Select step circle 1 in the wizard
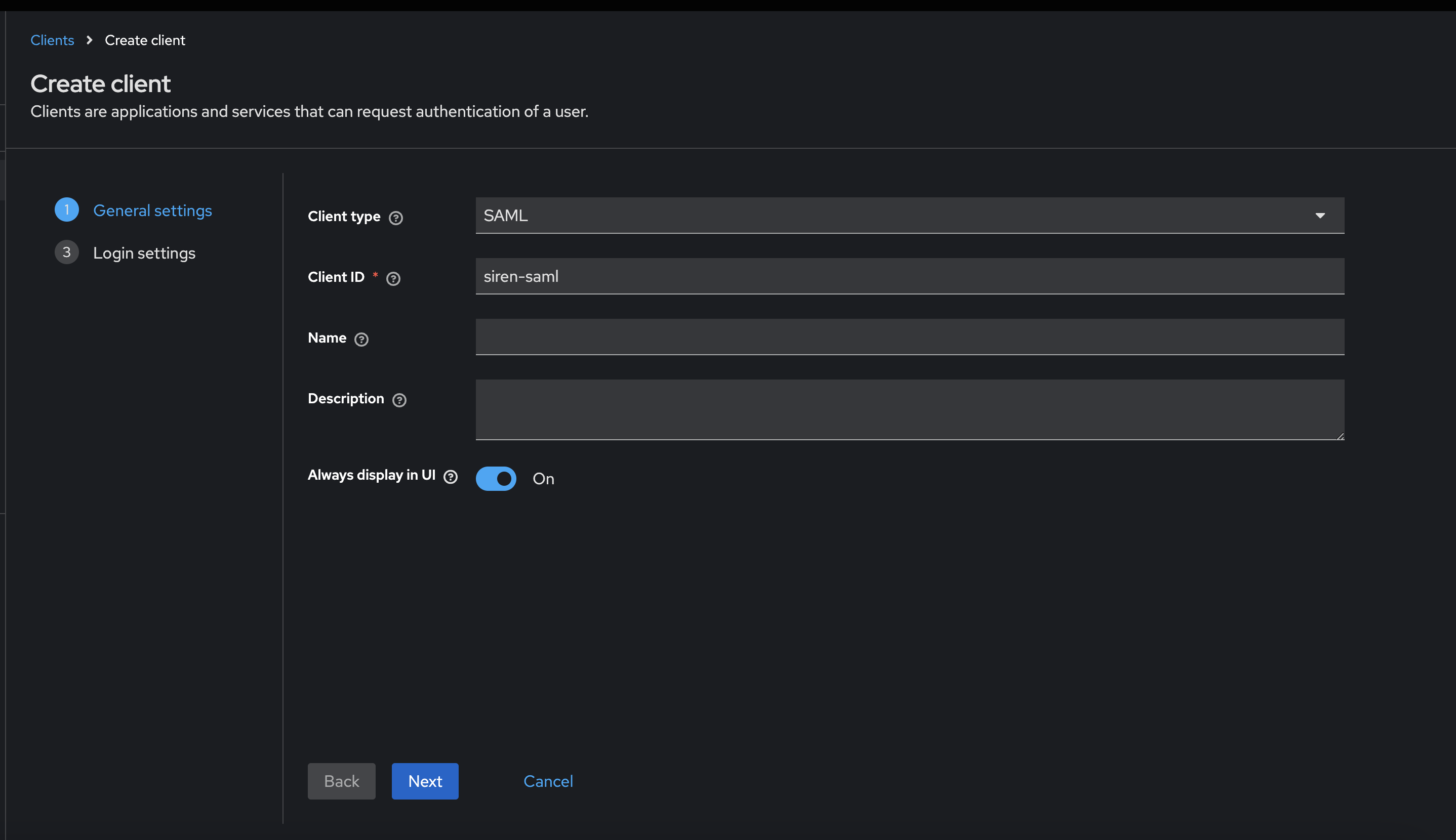The image size is (1456, 840). coord(66,209)
